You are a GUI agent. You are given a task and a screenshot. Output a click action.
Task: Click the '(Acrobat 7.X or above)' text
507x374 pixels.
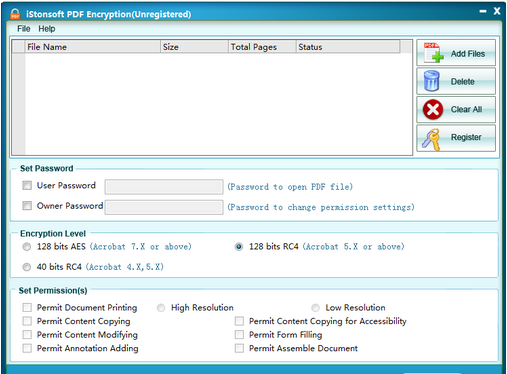tap(141, 247)
